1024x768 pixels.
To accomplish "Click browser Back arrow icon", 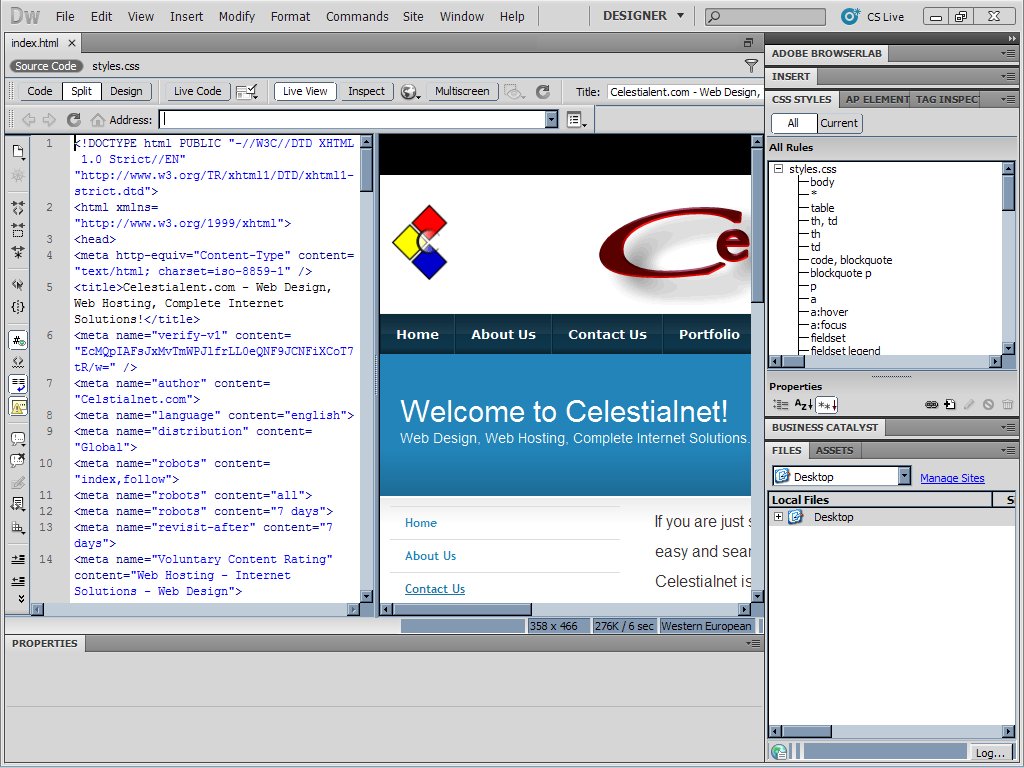I will (29, 120).
